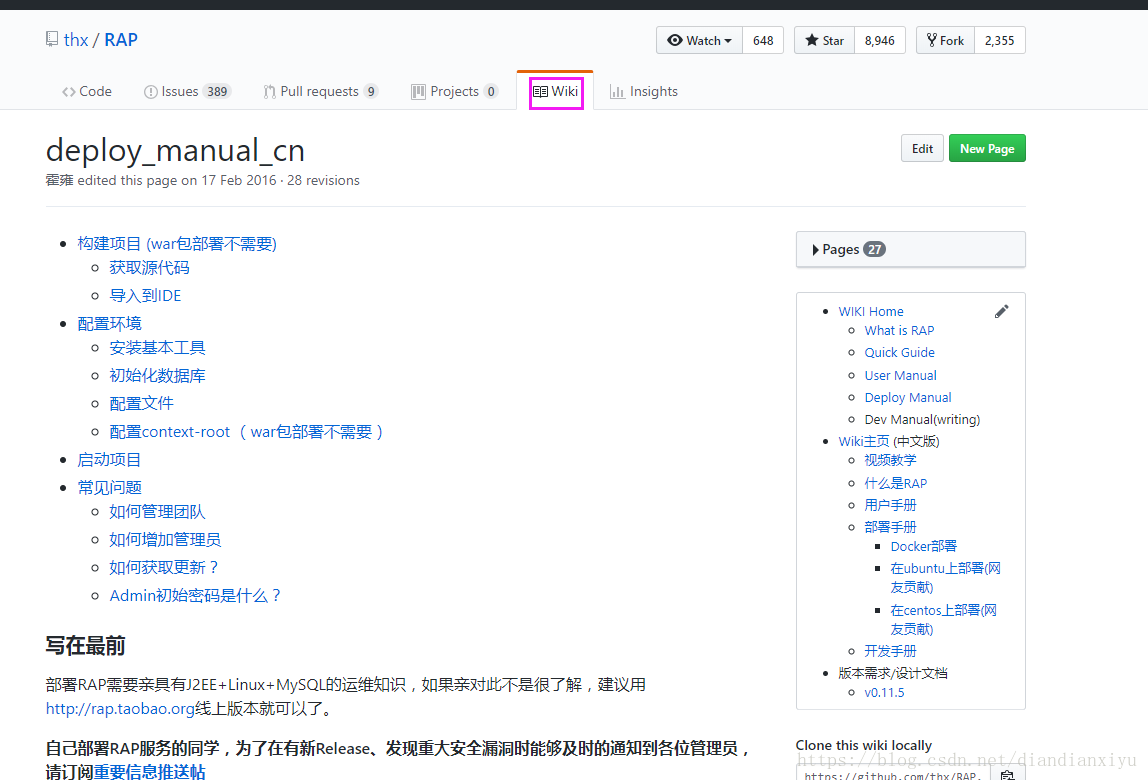The height and width of the screenshot is (780, 1148).
Task: Open 什么是RAP sidebar link
Action: [895, 483]
